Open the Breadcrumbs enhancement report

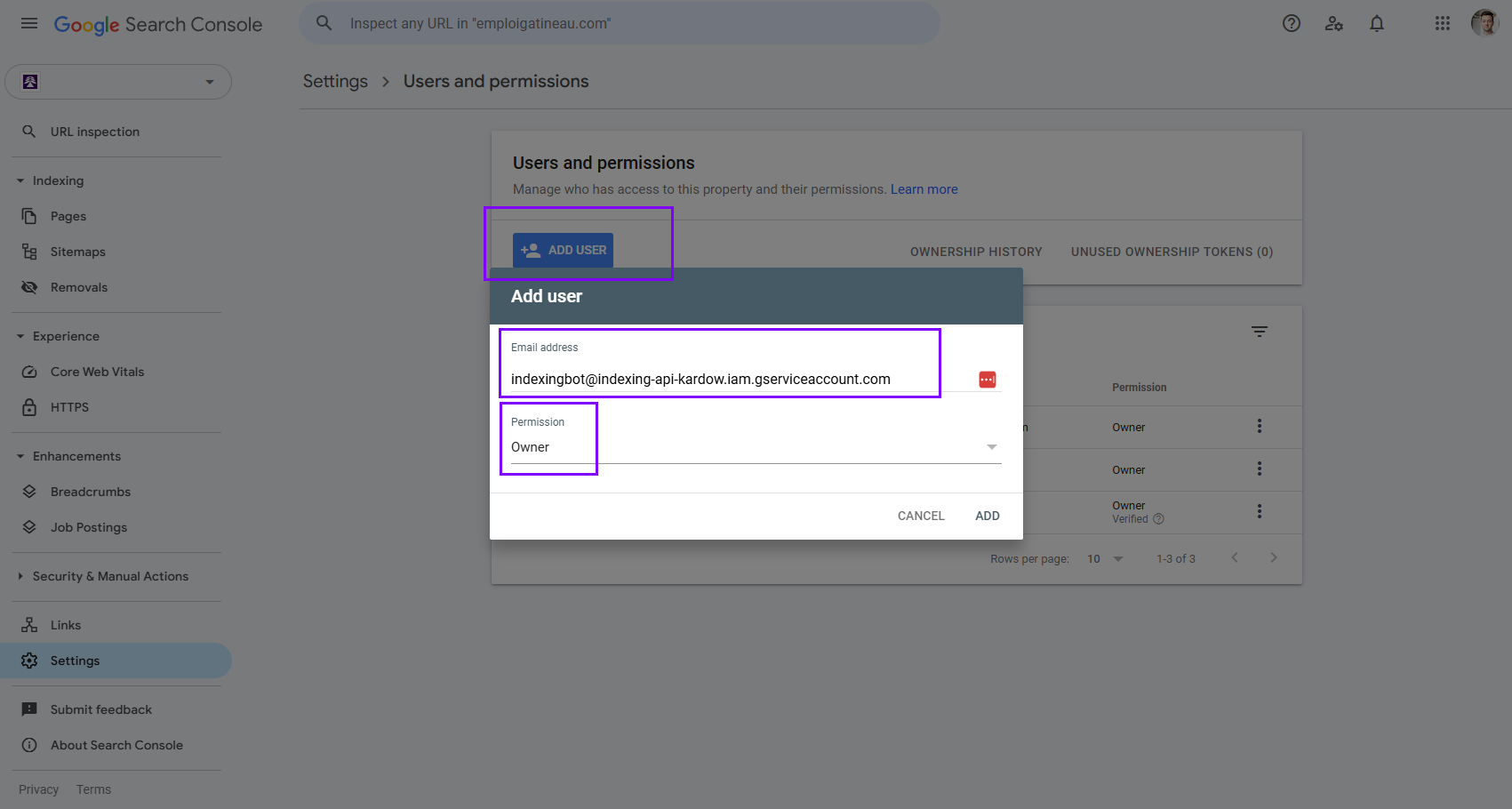click(x=90, y=492)
